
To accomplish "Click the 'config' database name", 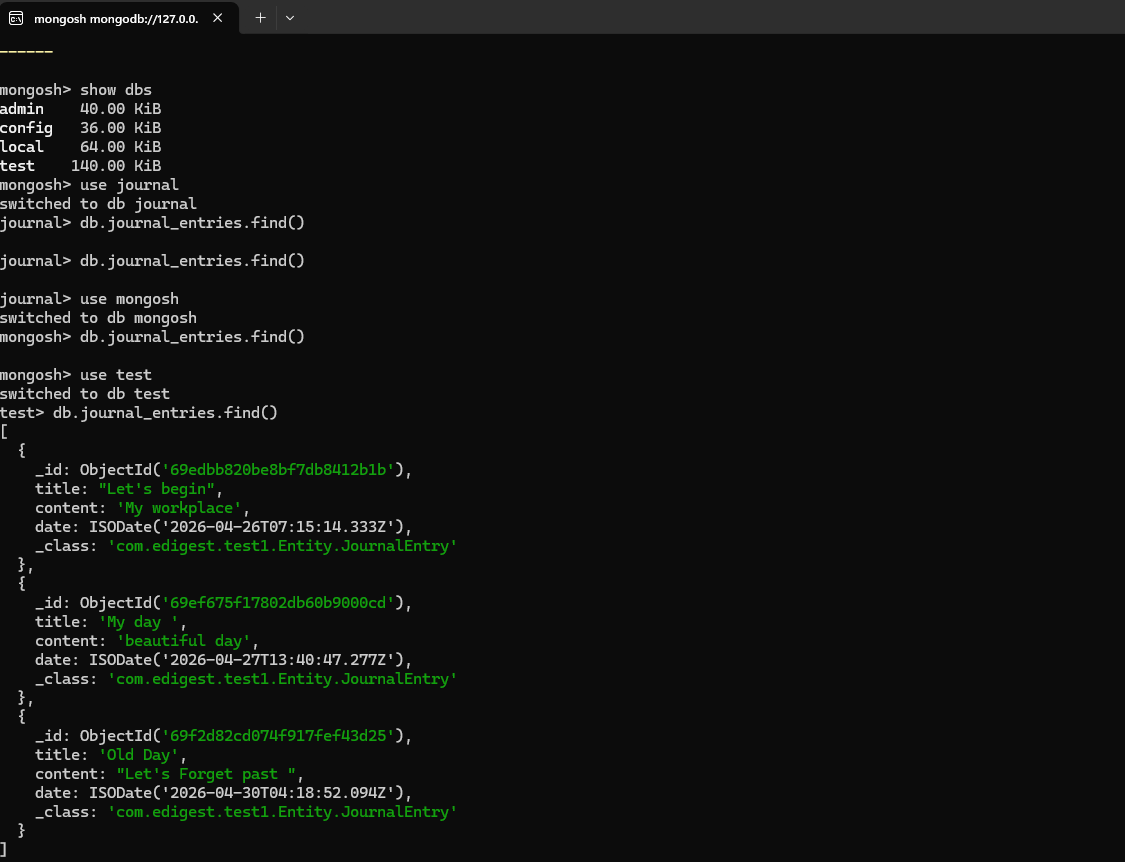I will (x=27, y=128).
